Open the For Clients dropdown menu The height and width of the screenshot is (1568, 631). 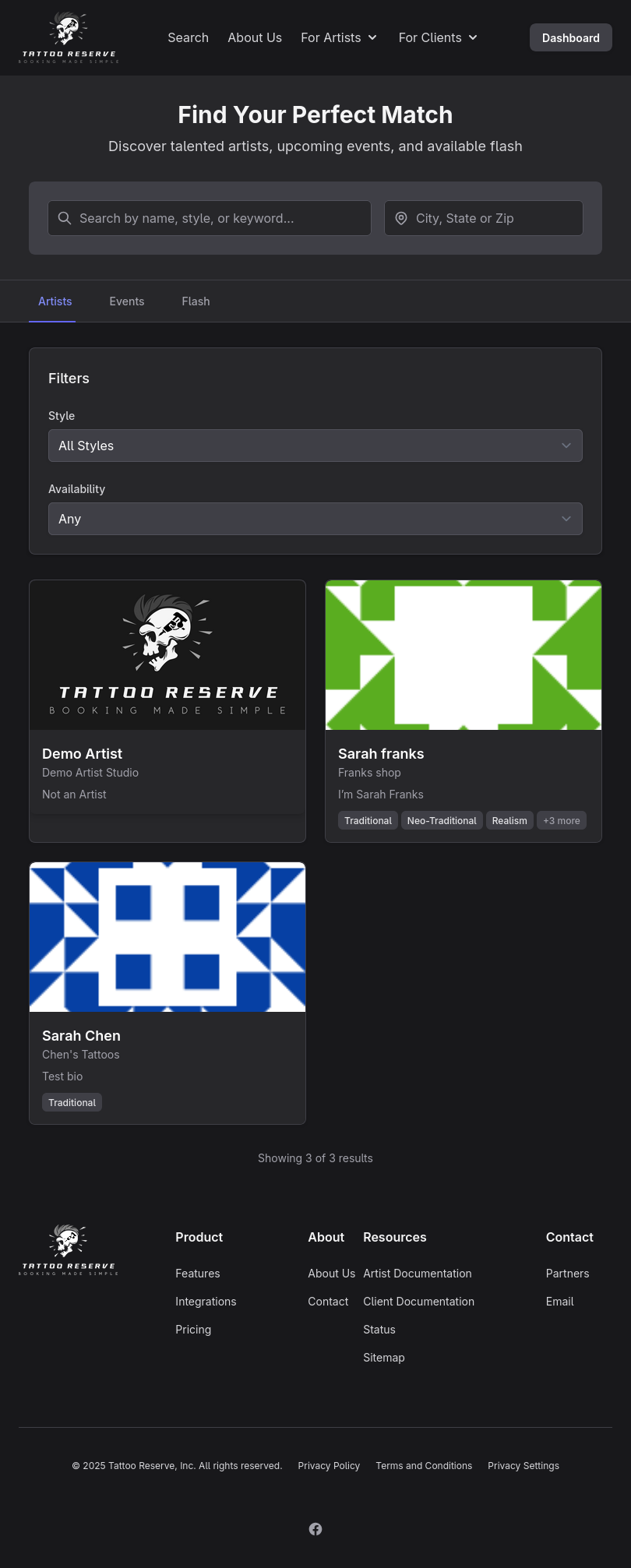pos(438,37)
